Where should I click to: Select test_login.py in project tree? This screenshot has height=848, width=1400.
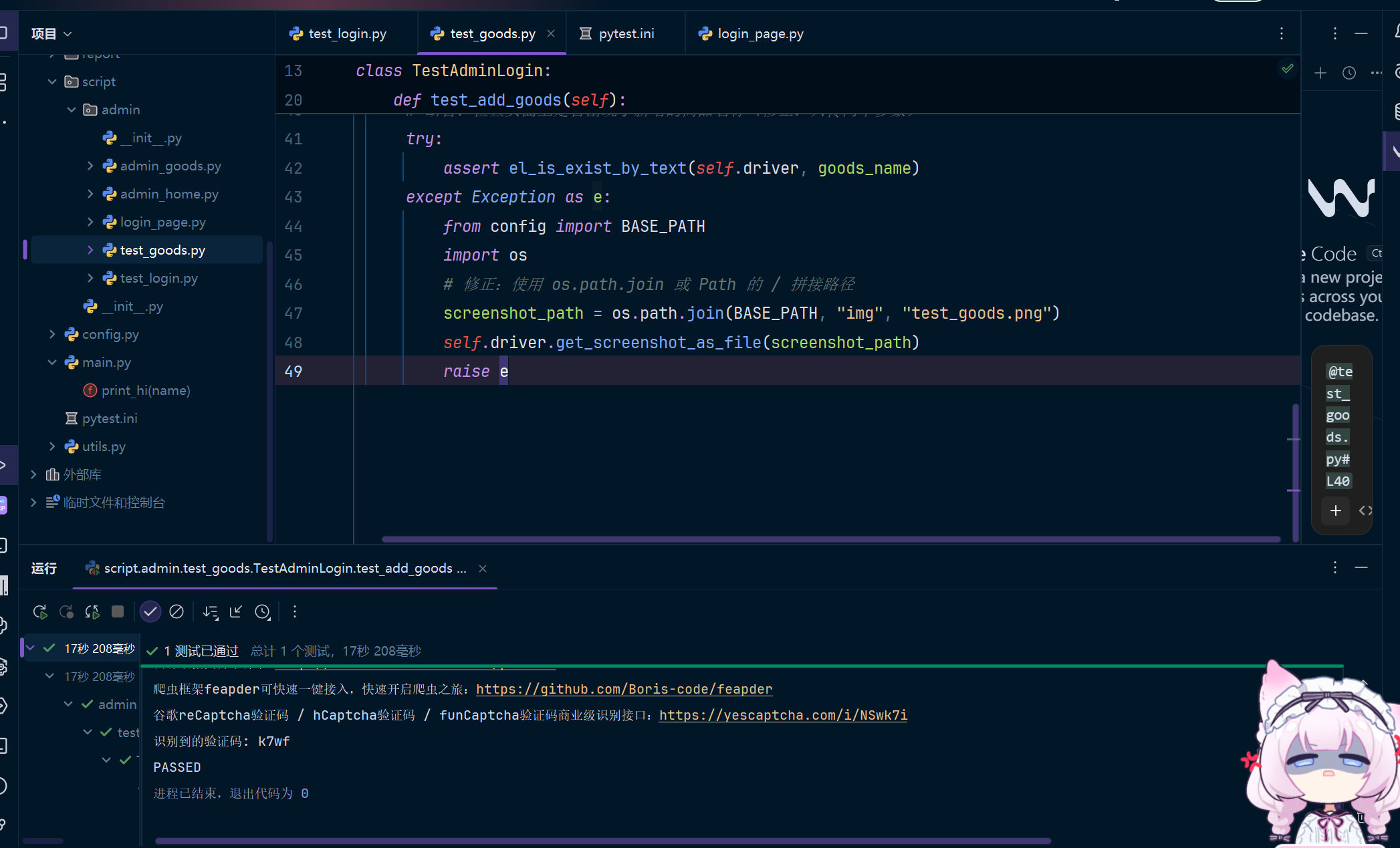pos(159,278)
